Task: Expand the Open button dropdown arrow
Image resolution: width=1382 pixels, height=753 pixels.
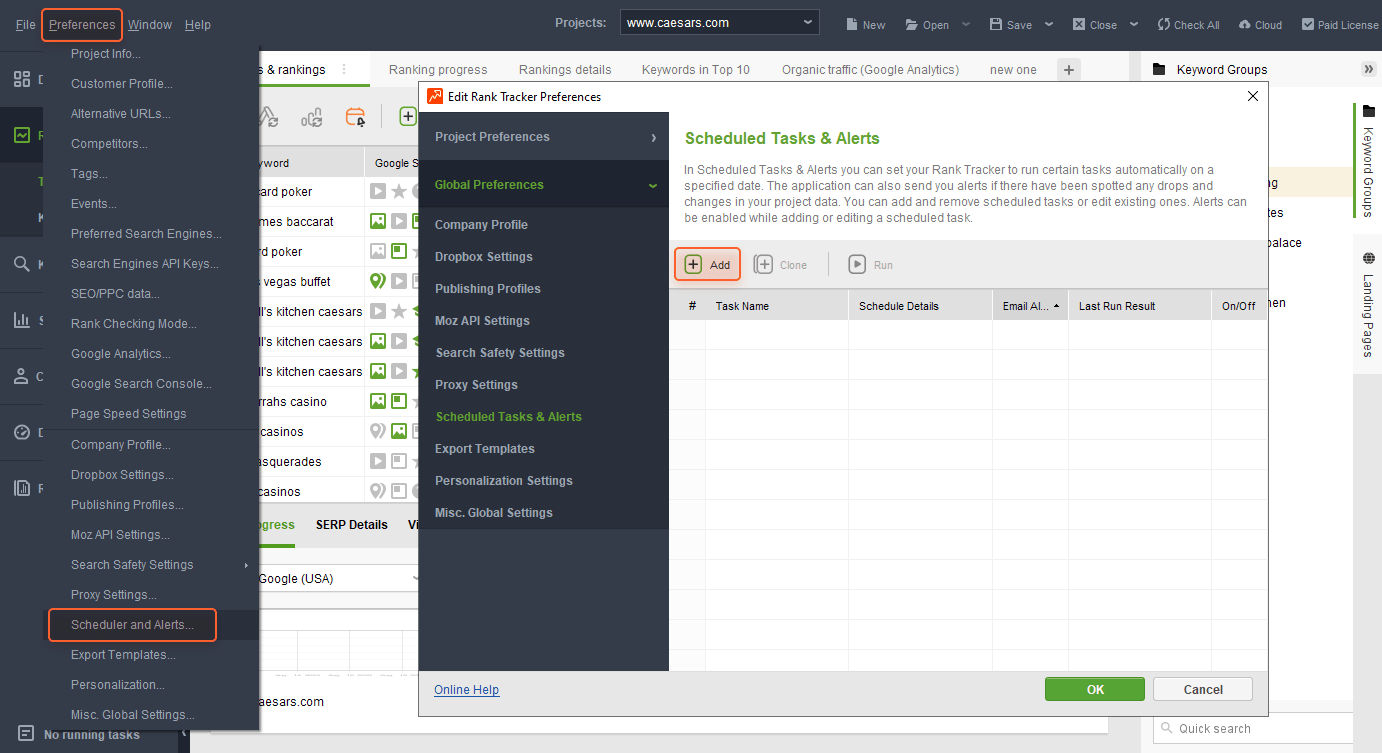Action: point(966,25)
